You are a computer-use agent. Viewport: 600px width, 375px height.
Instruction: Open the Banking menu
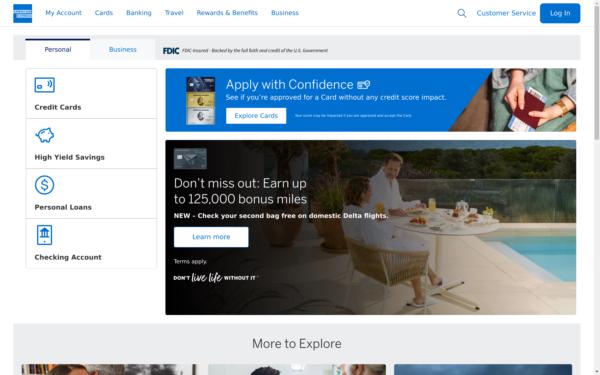139,13
